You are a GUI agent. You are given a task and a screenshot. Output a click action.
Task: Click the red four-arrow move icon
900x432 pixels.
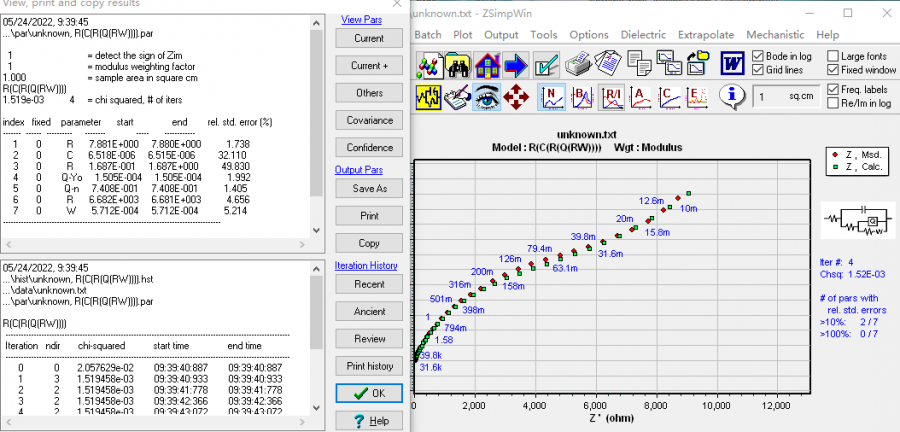point(517,96)
